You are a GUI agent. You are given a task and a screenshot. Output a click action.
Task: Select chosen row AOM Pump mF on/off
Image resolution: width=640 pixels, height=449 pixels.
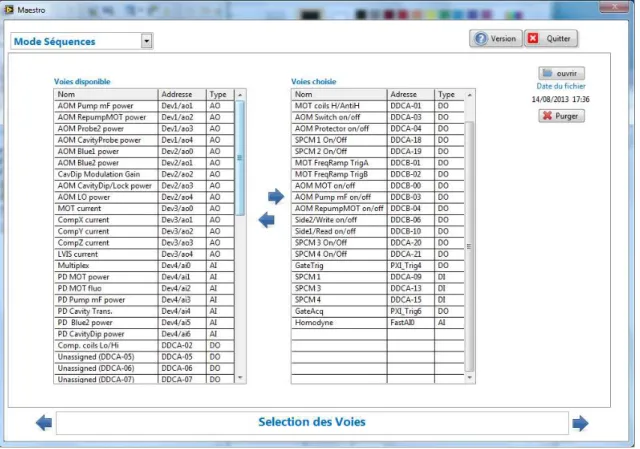point(378,197)
